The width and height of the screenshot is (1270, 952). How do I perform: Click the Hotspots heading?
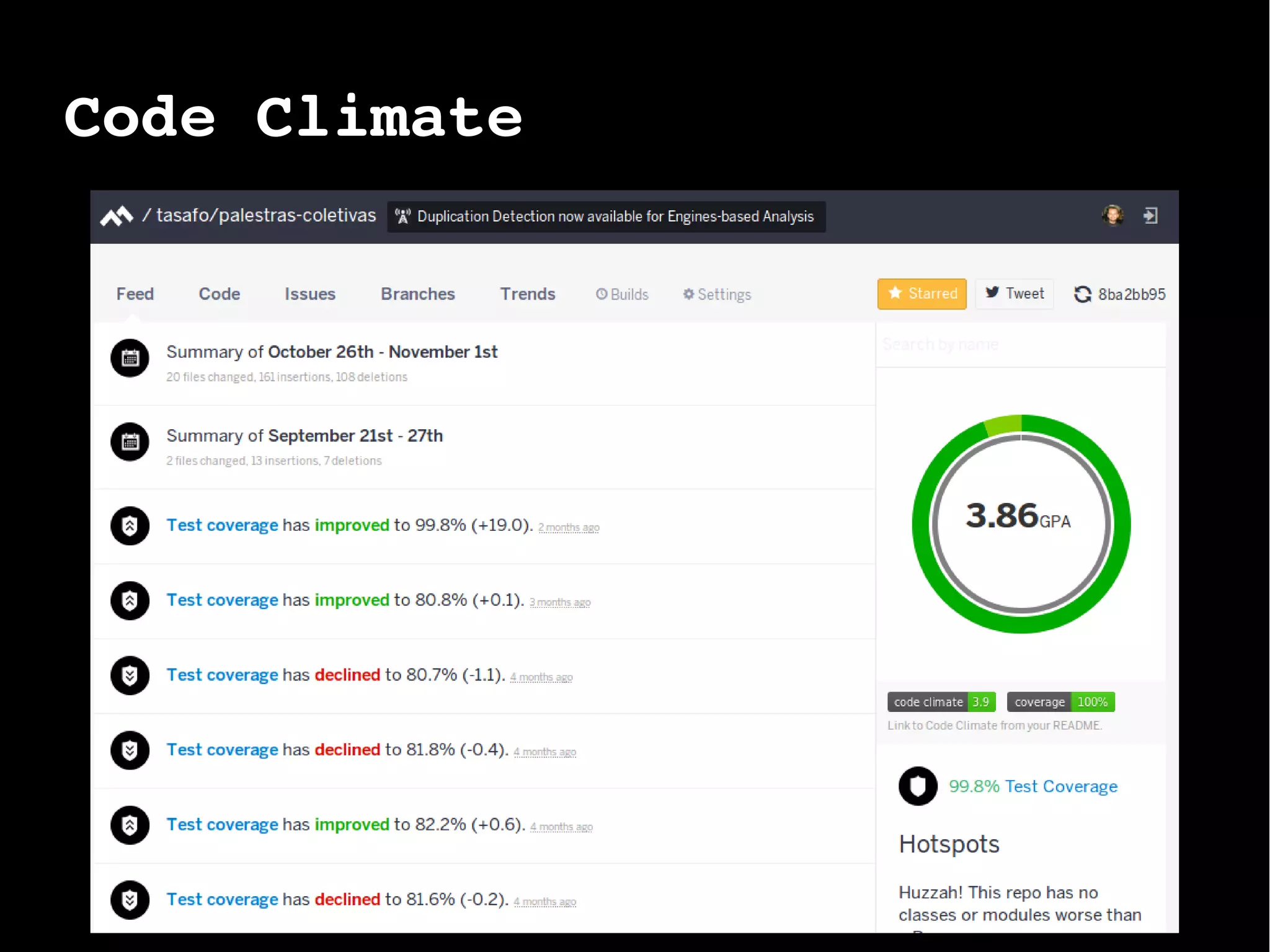[x=949, y=845]
